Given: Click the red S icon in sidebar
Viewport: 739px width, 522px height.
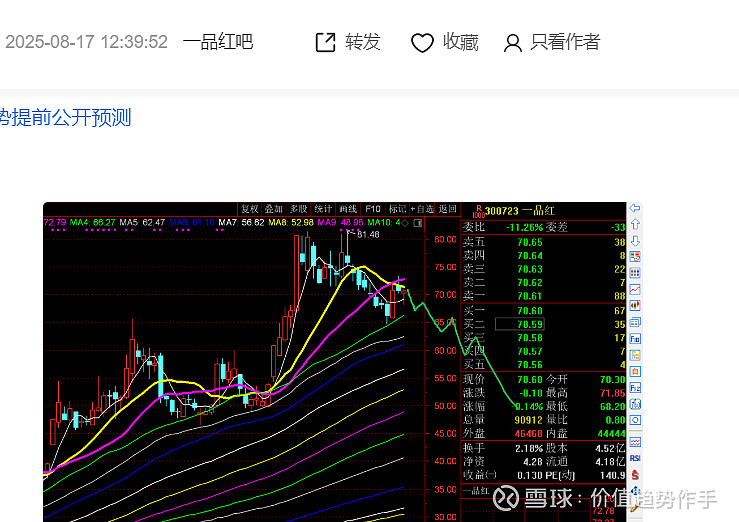Looking at the screenshot, I should point(635,474).
